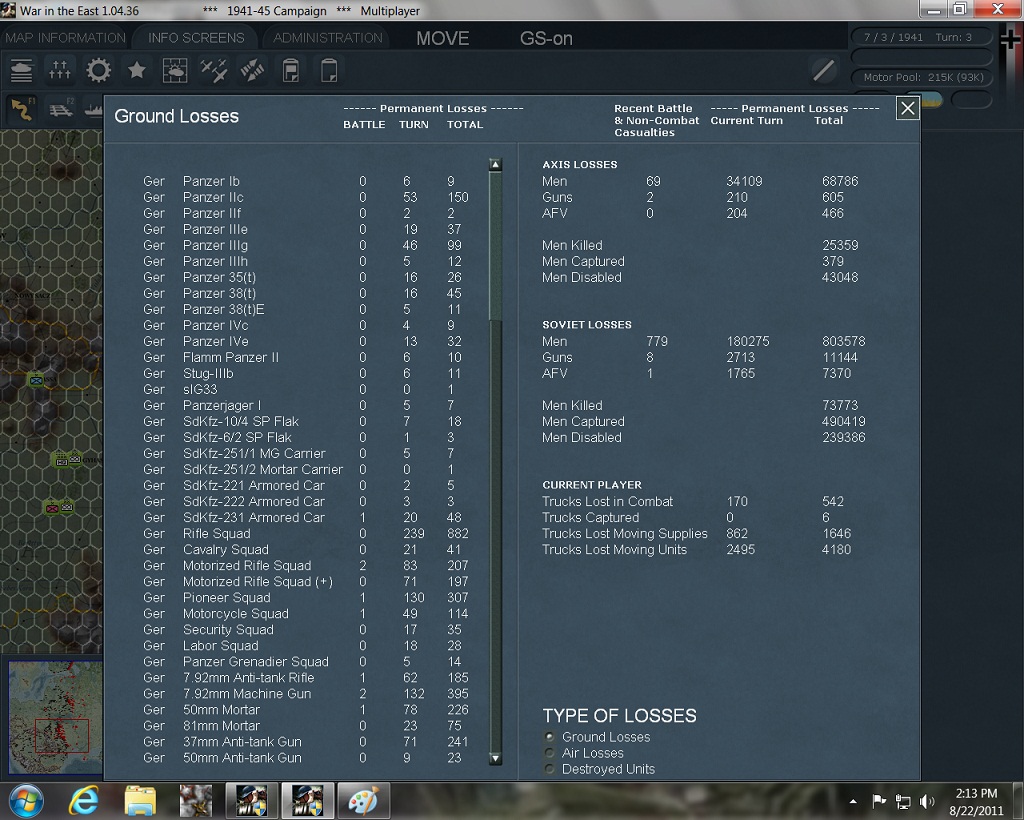Click the Motorized Rifle Squad (+) row
Screen dimensions: 1024x820
306,581
